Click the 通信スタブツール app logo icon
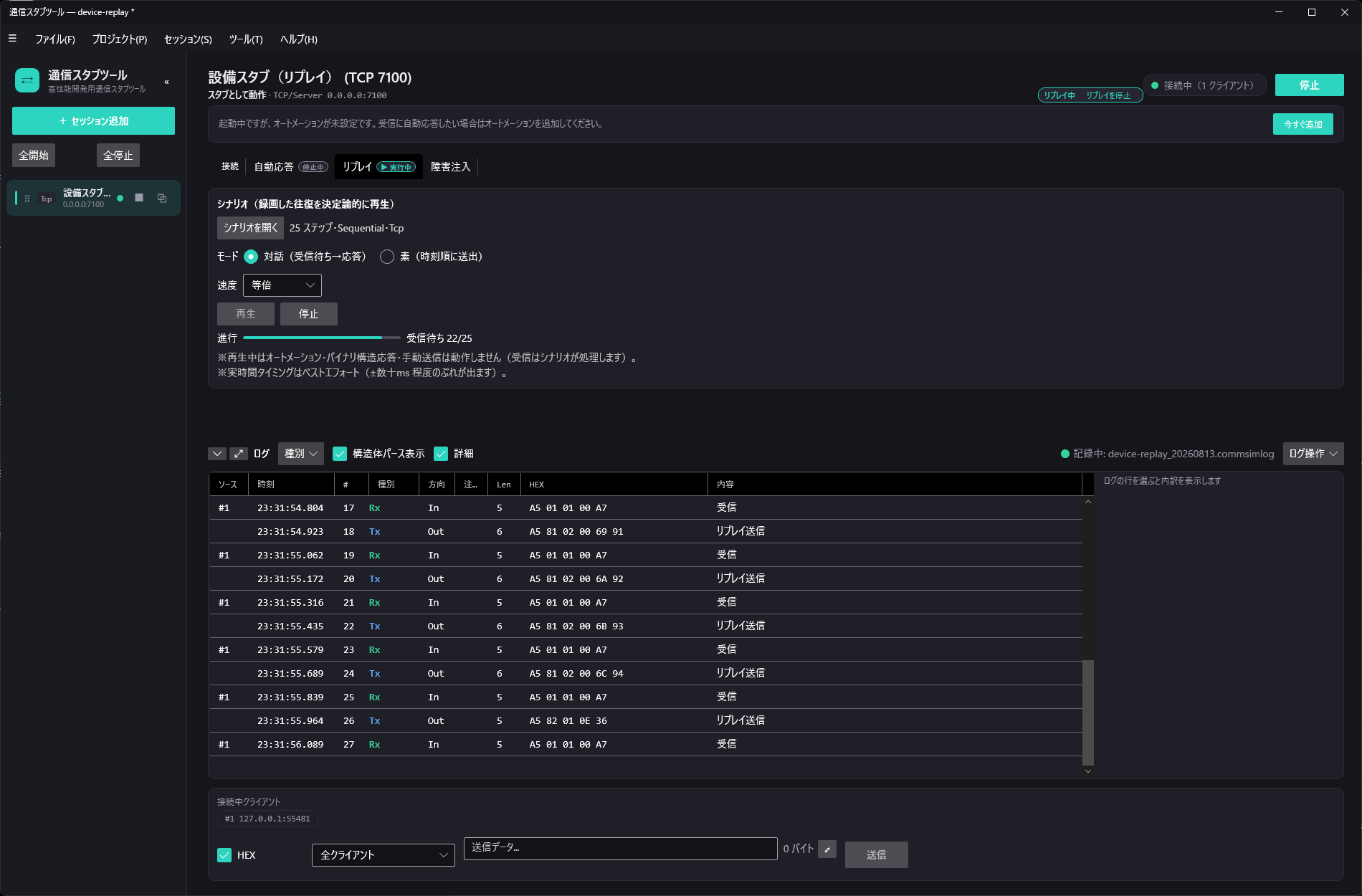Image resolution: width=1362 pixels, height=896 pixels. pyautogui.click(x=27, y=80)
